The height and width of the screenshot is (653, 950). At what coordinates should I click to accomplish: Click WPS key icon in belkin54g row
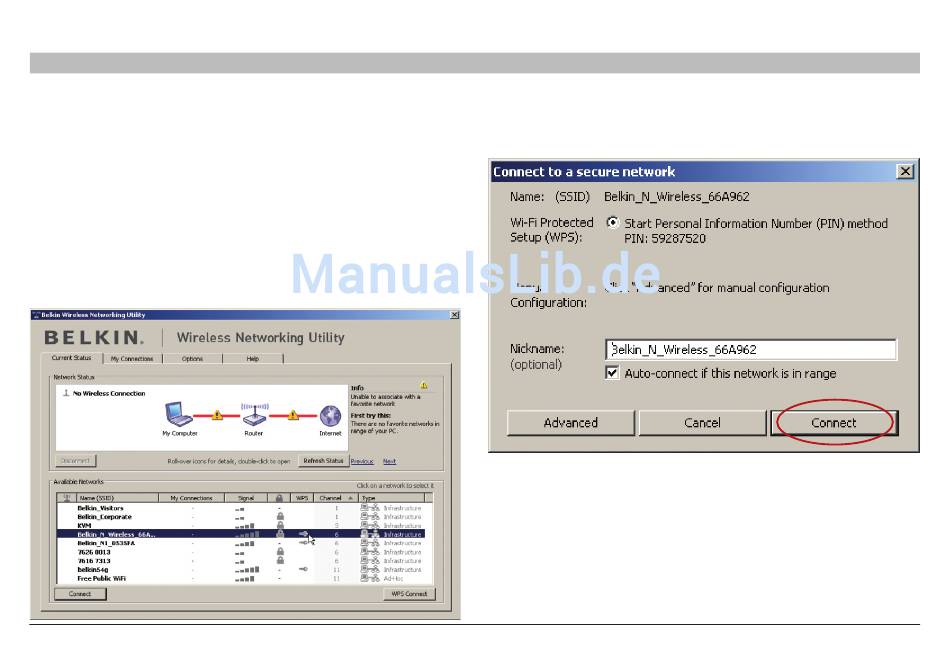(303, 569)
